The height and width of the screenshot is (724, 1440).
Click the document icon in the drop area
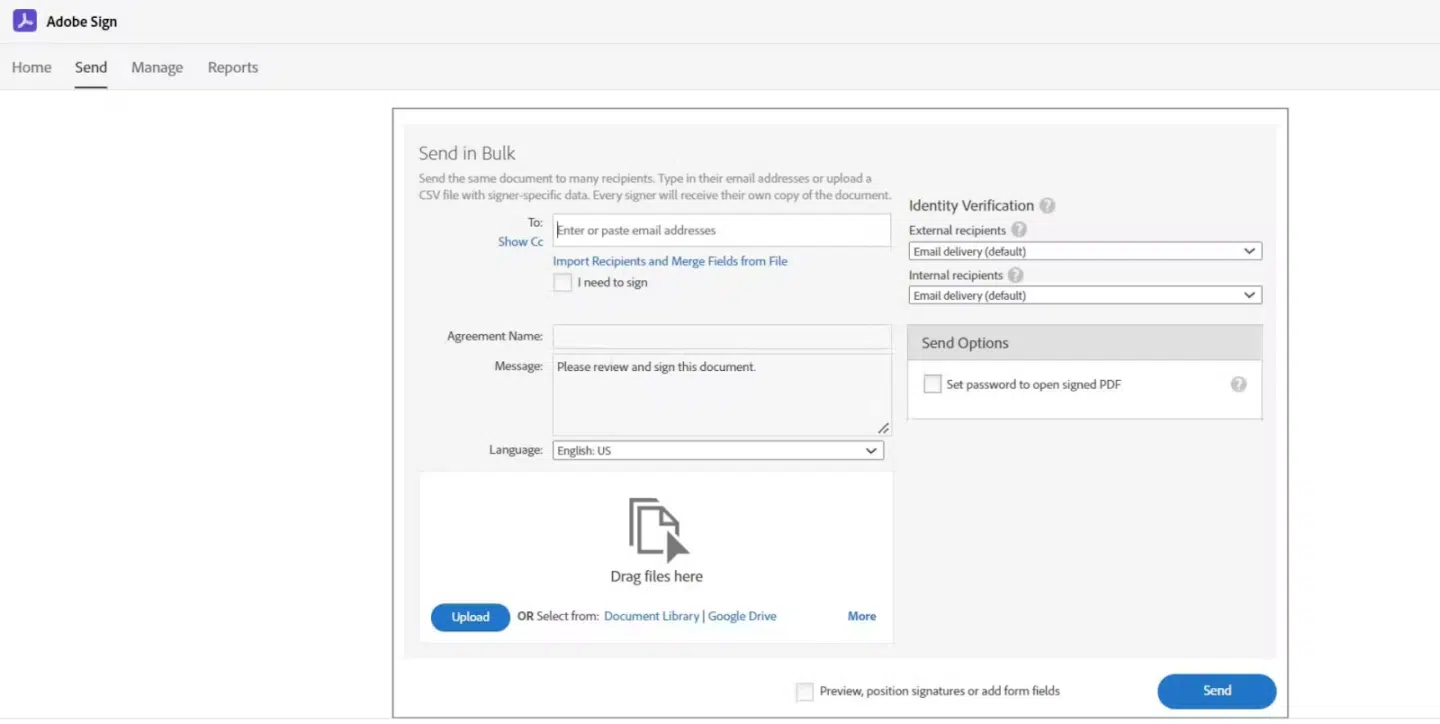[x=656, y=528]
